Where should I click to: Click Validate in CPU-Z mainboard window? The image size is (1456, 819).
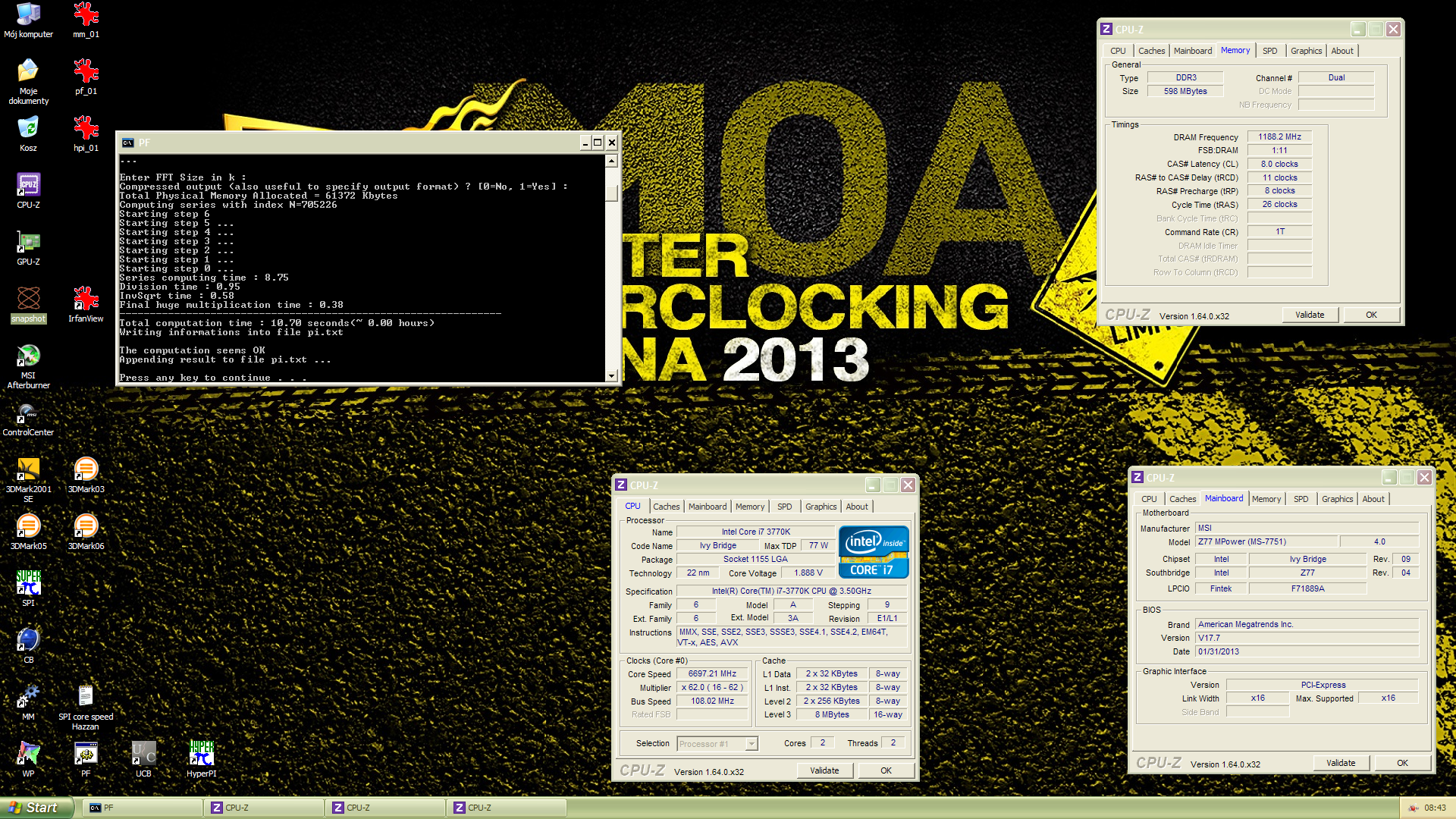1341,763
